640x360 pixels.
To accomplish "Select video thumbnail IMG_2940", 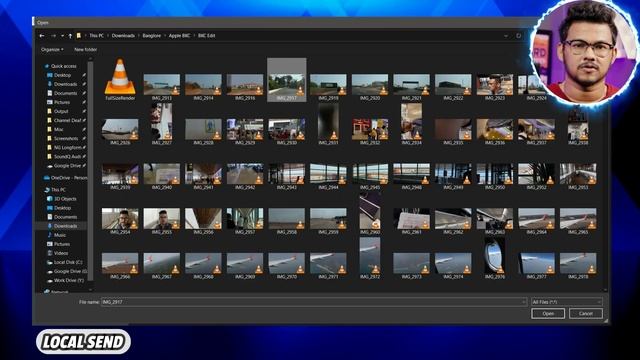I will pyautogui.click(x=162, y=177).
